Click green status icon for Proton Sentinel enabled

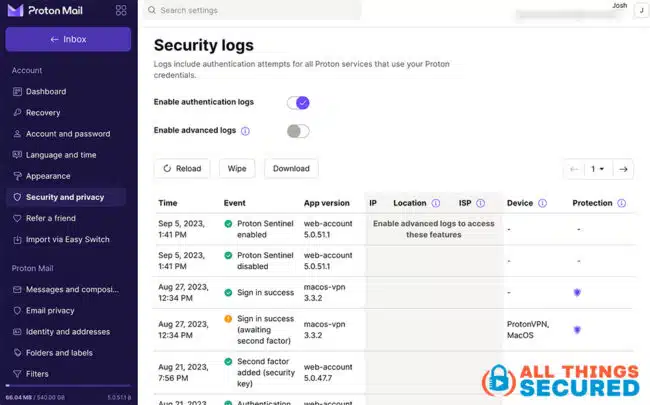click(228, 224)
